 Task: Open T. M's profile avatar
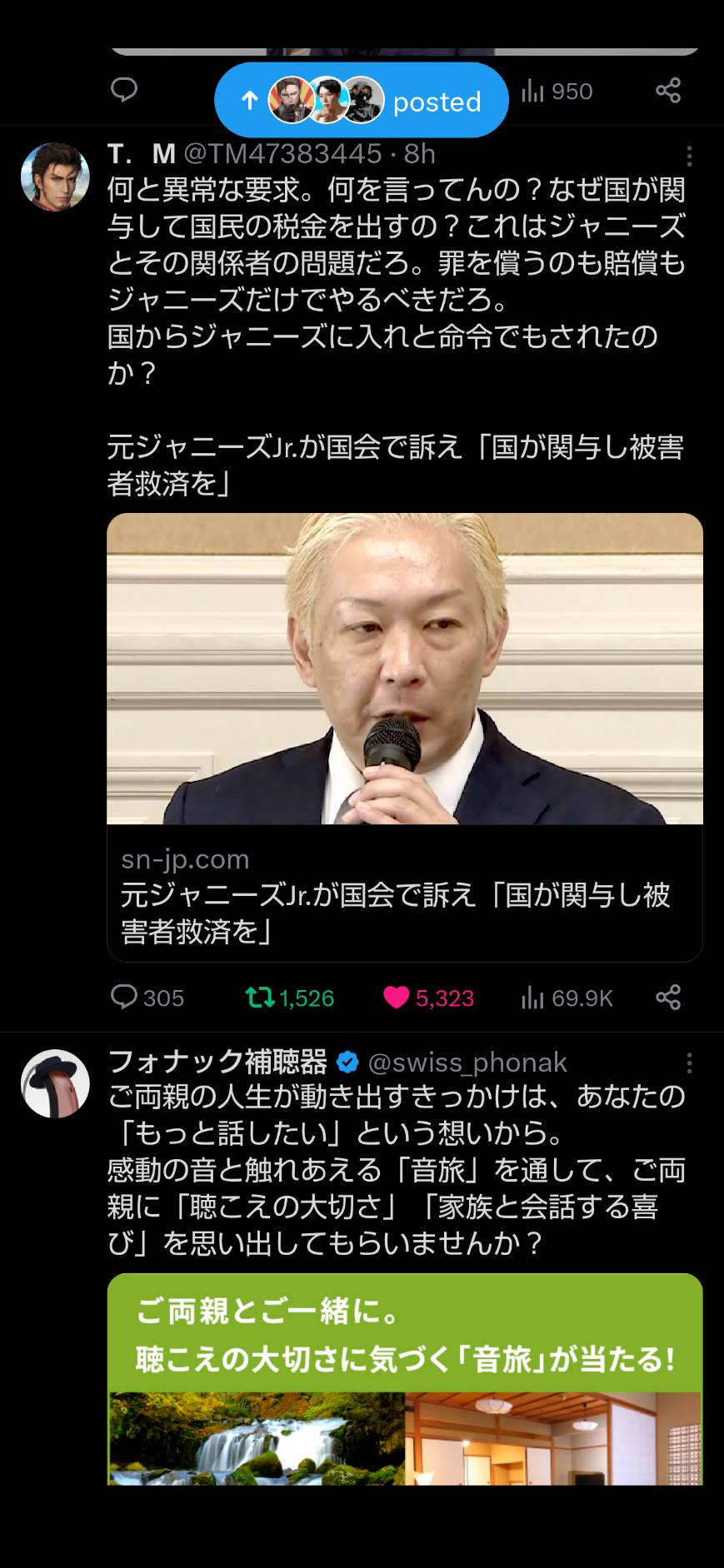tap(55, 177)
